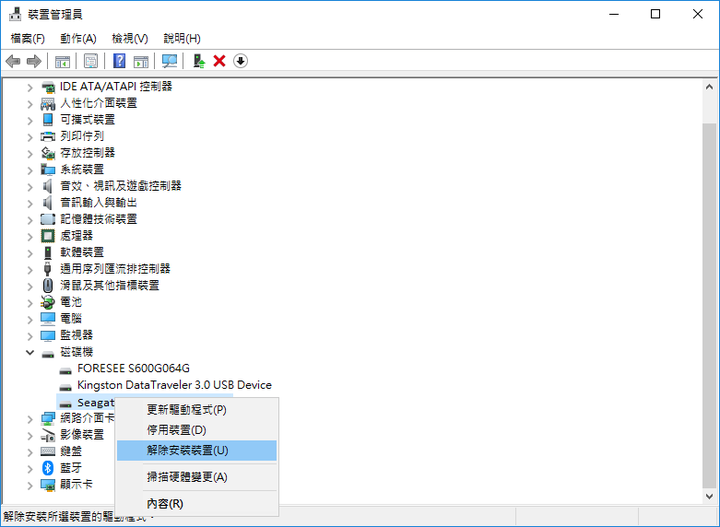Select the 鍵盤 keyboard icon
The height and width of the screenshot is (527, 720).
click(48, 451)
